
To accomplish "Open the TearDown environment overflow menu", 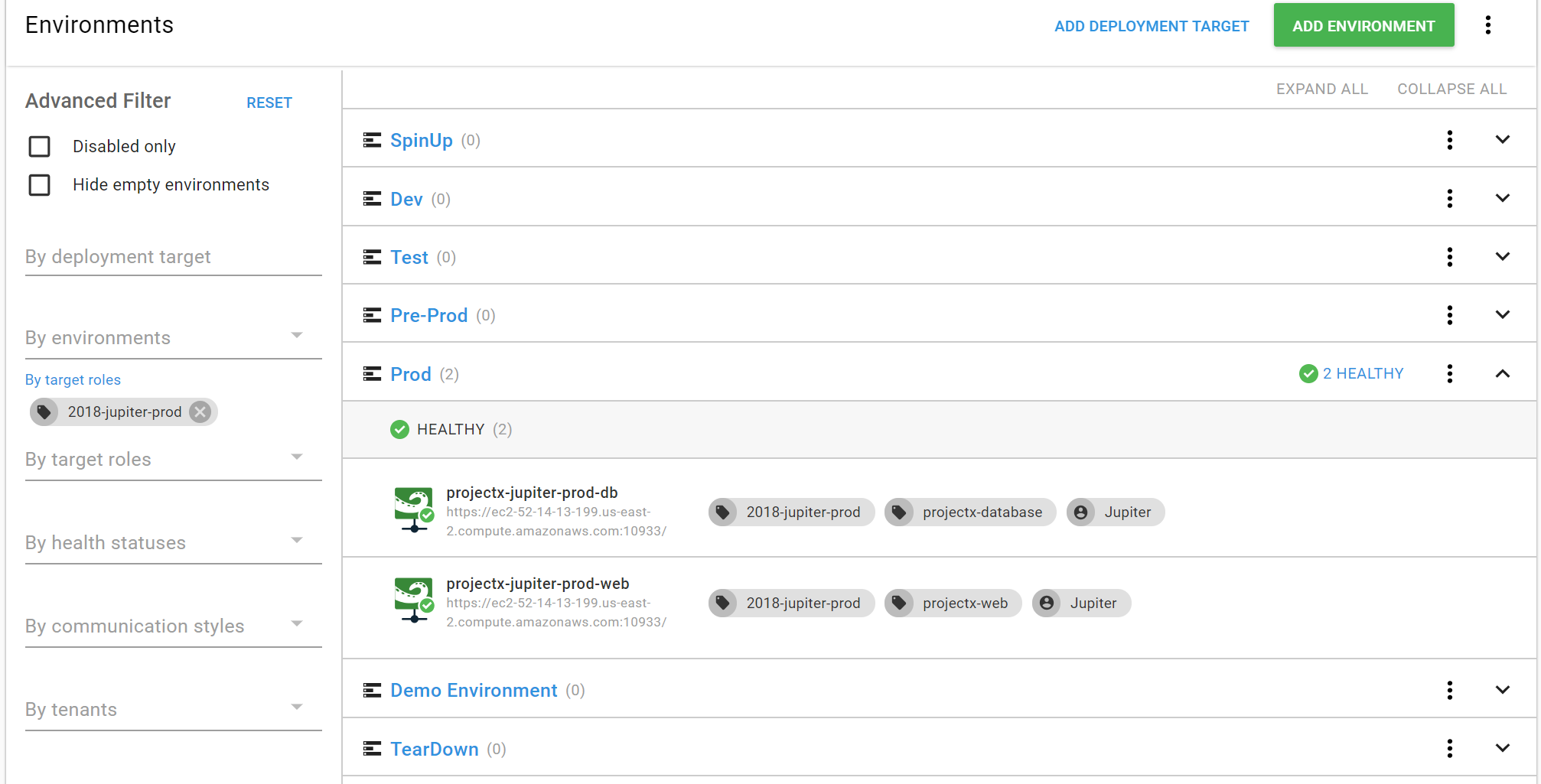I will [1449, 749].
